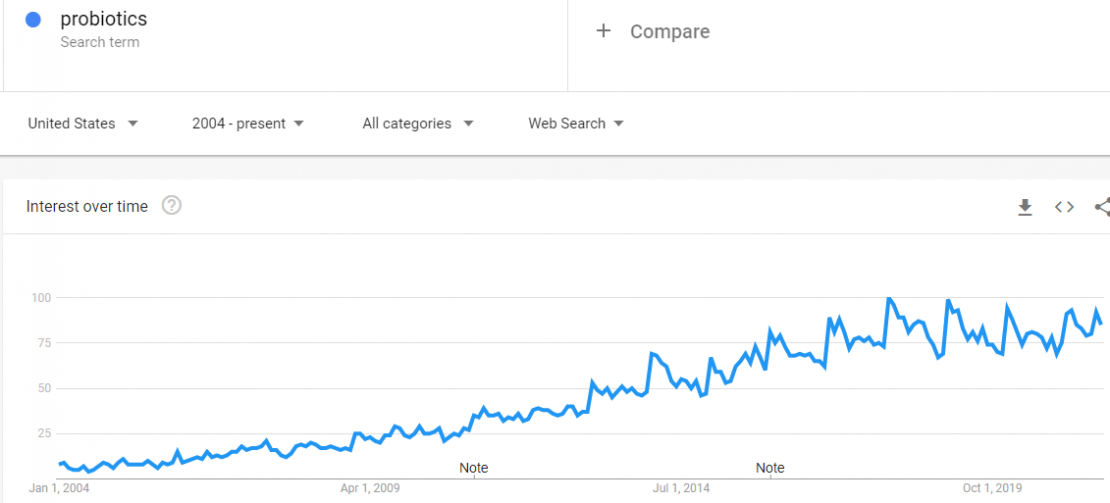The width and height of the screenshot is (1110, 503).
Task: Click the Oct 1, 2019 axis label
Action: point(992,488)
